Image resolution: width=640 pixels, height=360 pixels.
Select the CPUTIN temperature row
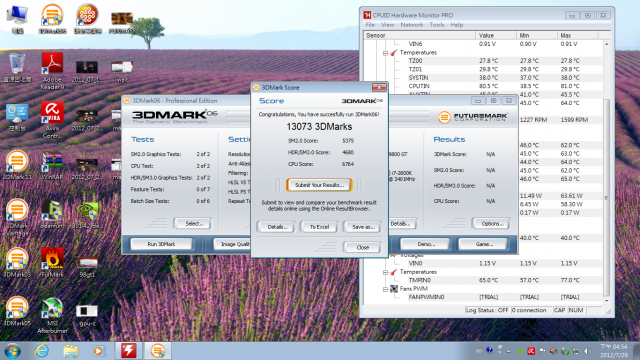coord(483,86)
